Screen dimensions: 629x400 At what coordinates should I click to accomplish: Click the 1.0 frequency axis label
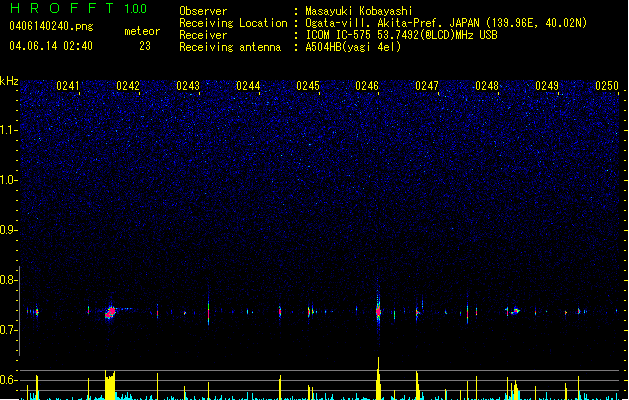click(8, 180)
